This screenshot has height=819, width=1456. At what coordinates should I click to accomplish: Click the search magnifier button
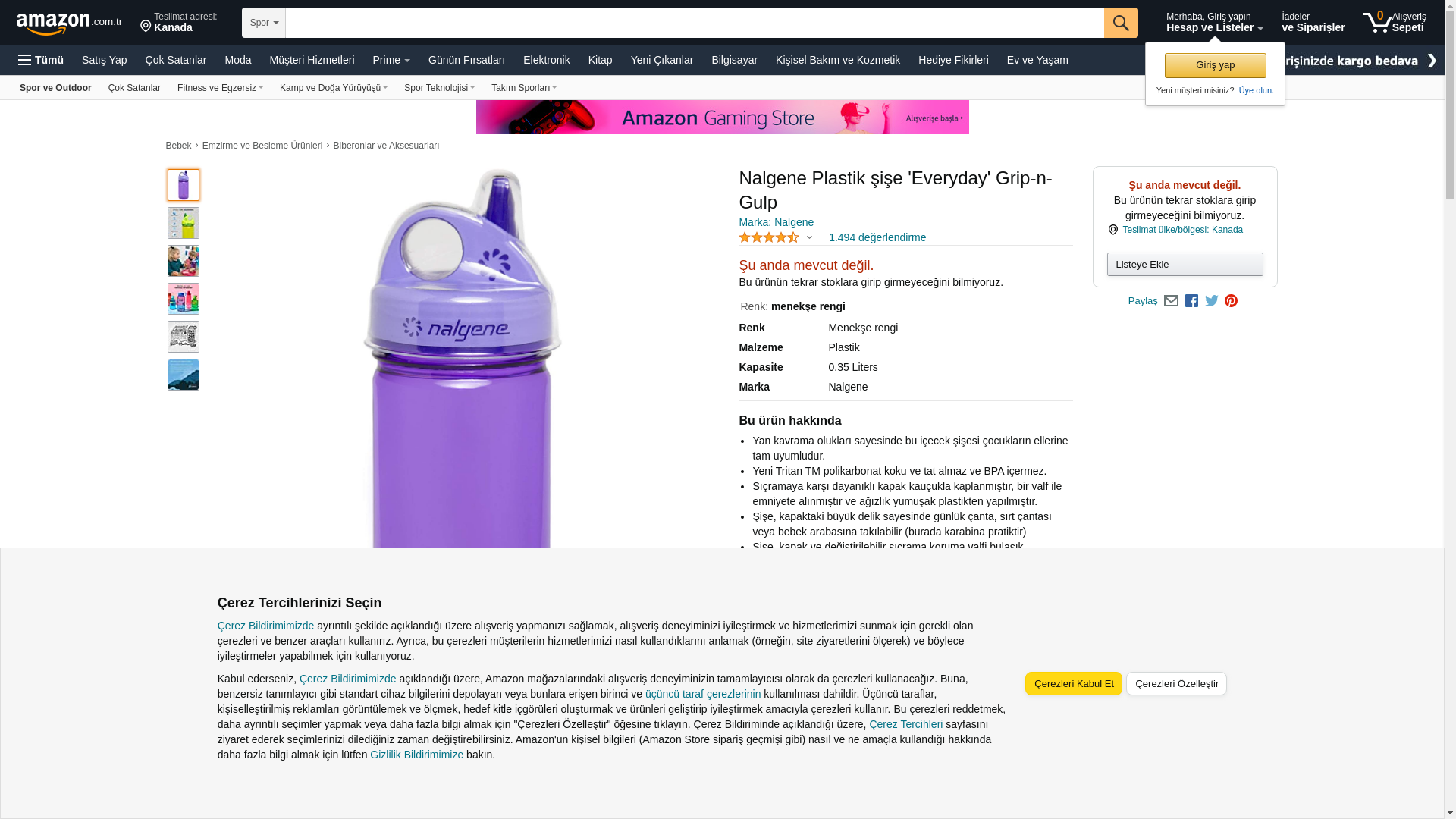(x=1120, y=23)
